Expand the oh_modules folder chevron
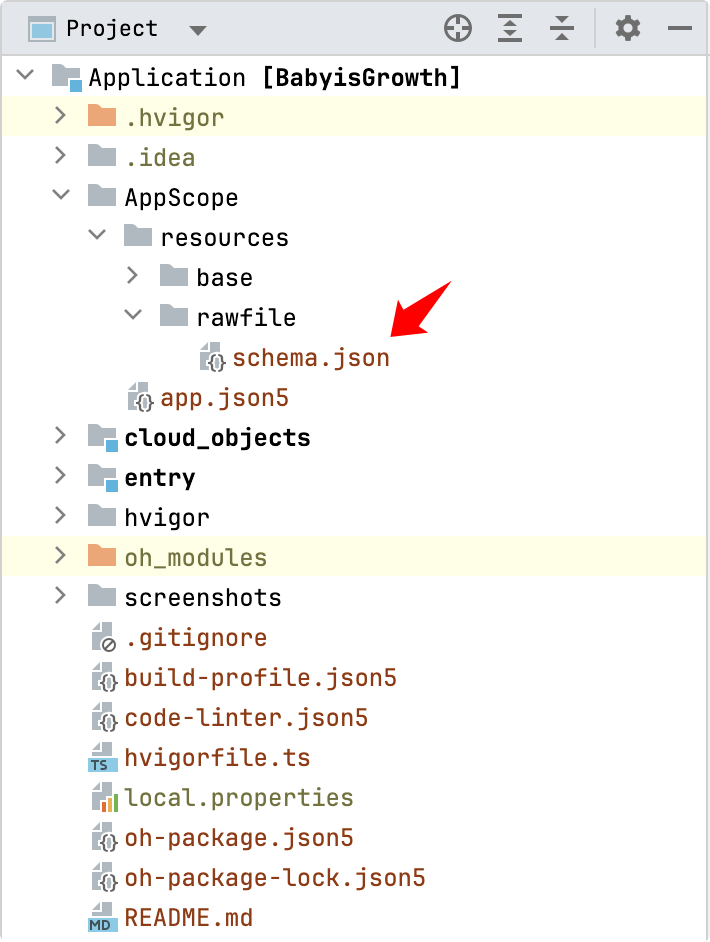Image resolution: width=710 pixels, height=942 pixels. [60, 555]
